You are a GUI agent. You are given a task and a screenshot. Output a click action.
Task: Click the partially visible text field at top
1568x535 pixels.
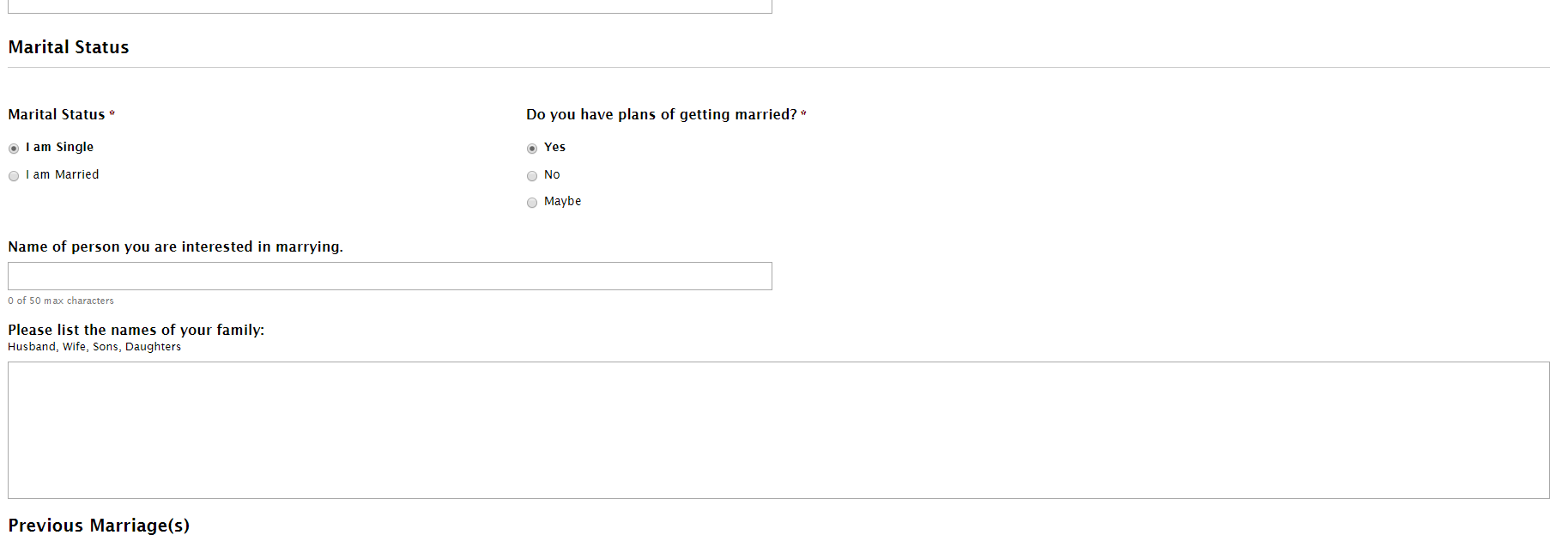point(390,6)
